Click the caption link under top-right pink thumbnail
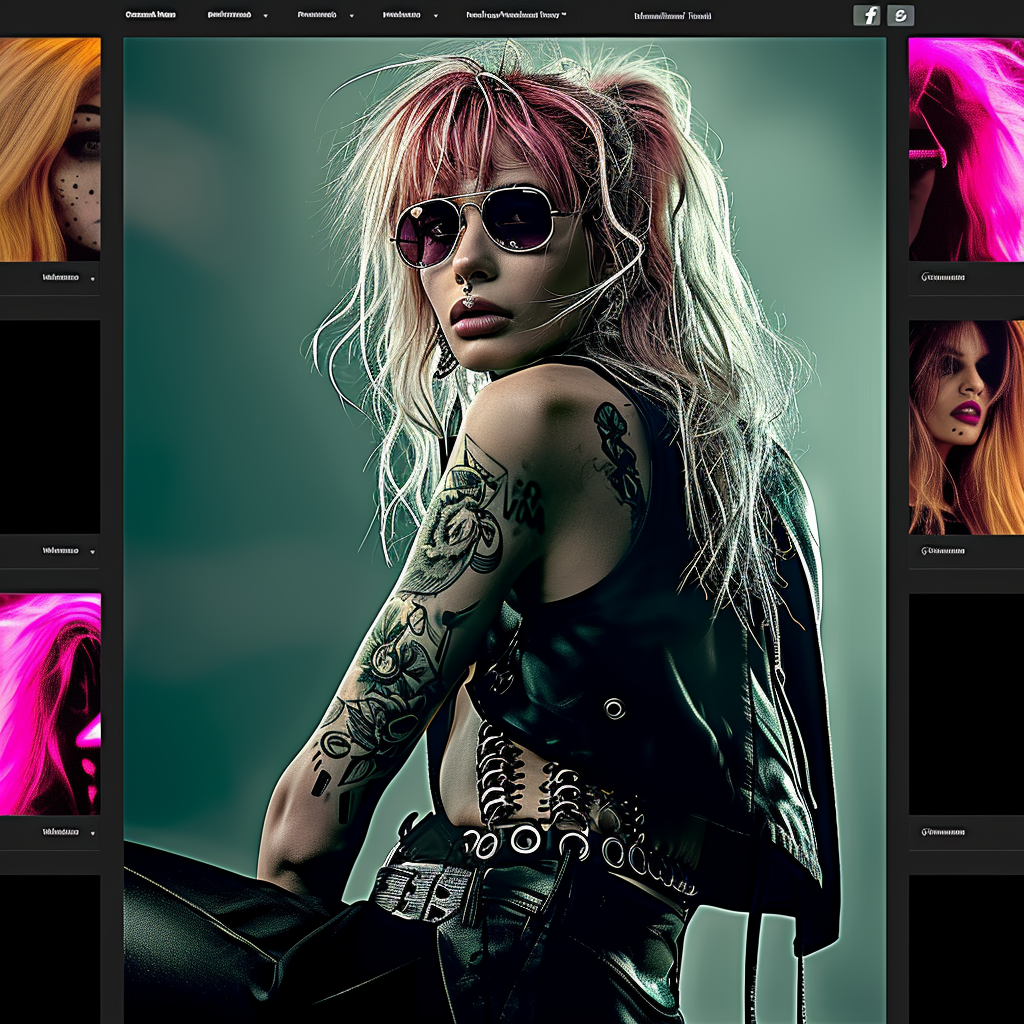This screenshot has height=1024, width=1024. (x=942, y=277)
